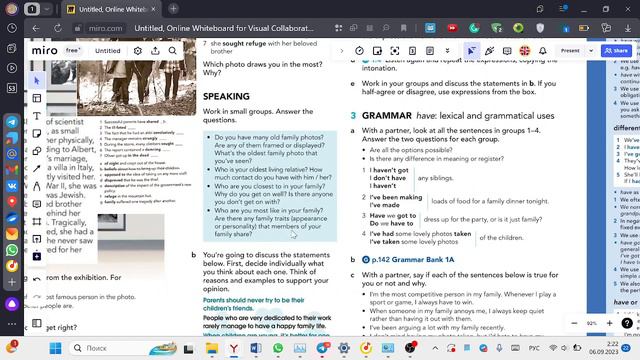Image resolution: width=640 pixels, height=360 pixels.
Task: Open the notes panel icon
Action: (430, 51)
